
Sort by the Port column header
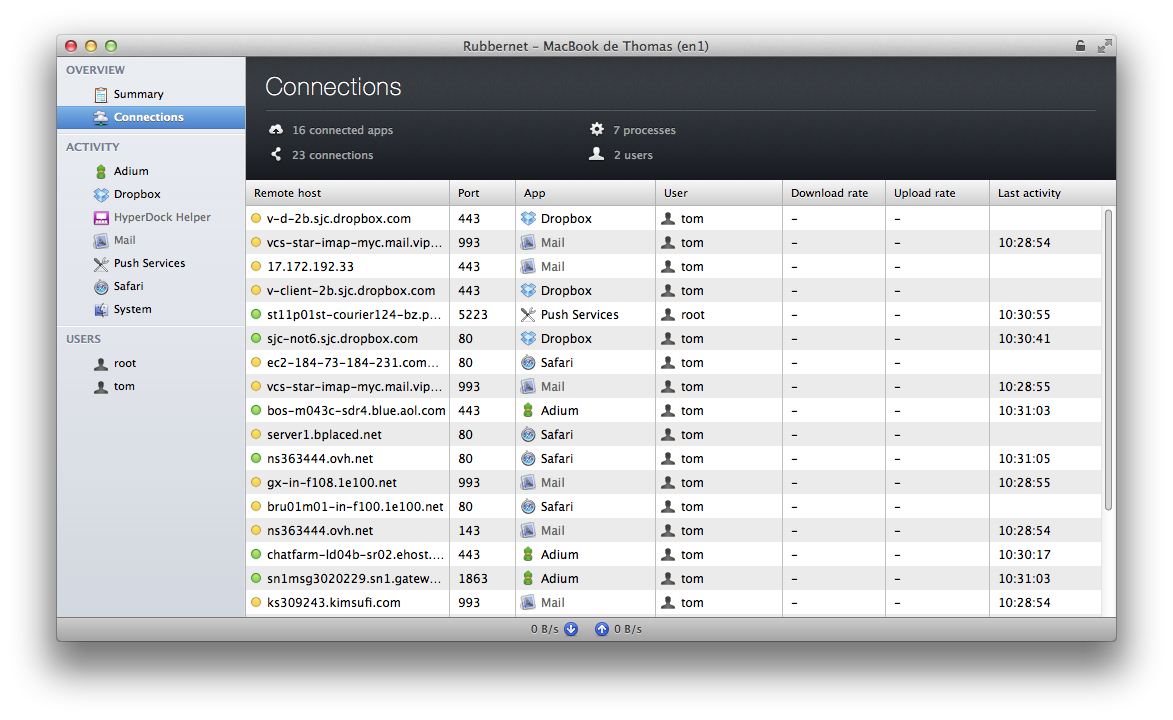point(483,193)
